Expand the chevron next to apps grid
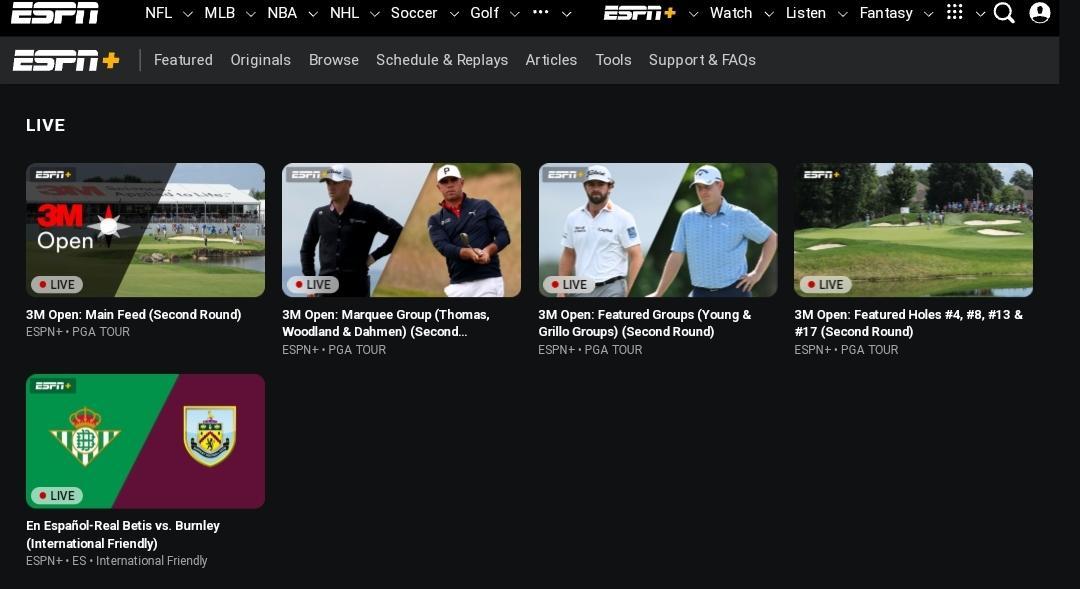 pyautogui.click(x=980, y=14)
